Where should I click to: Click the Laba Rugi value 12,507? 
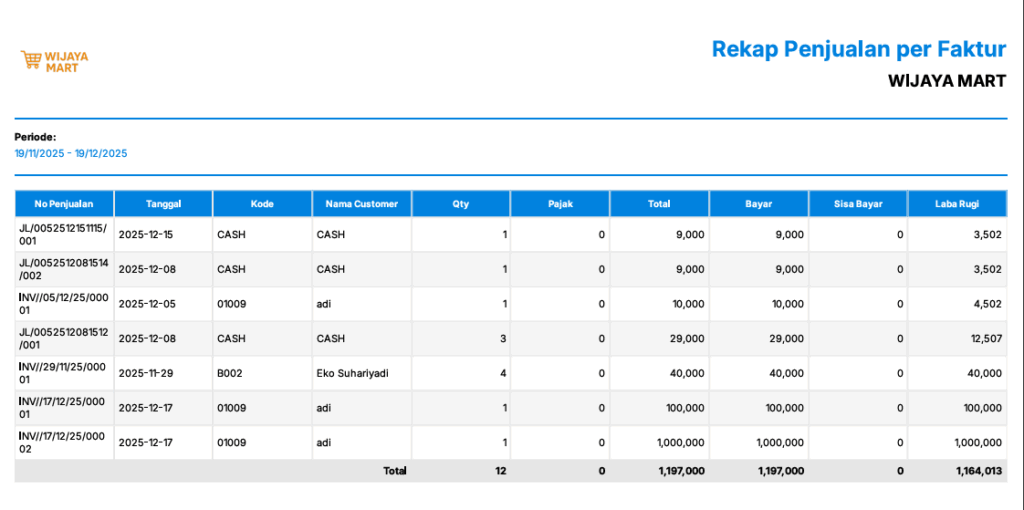point(985,339)
